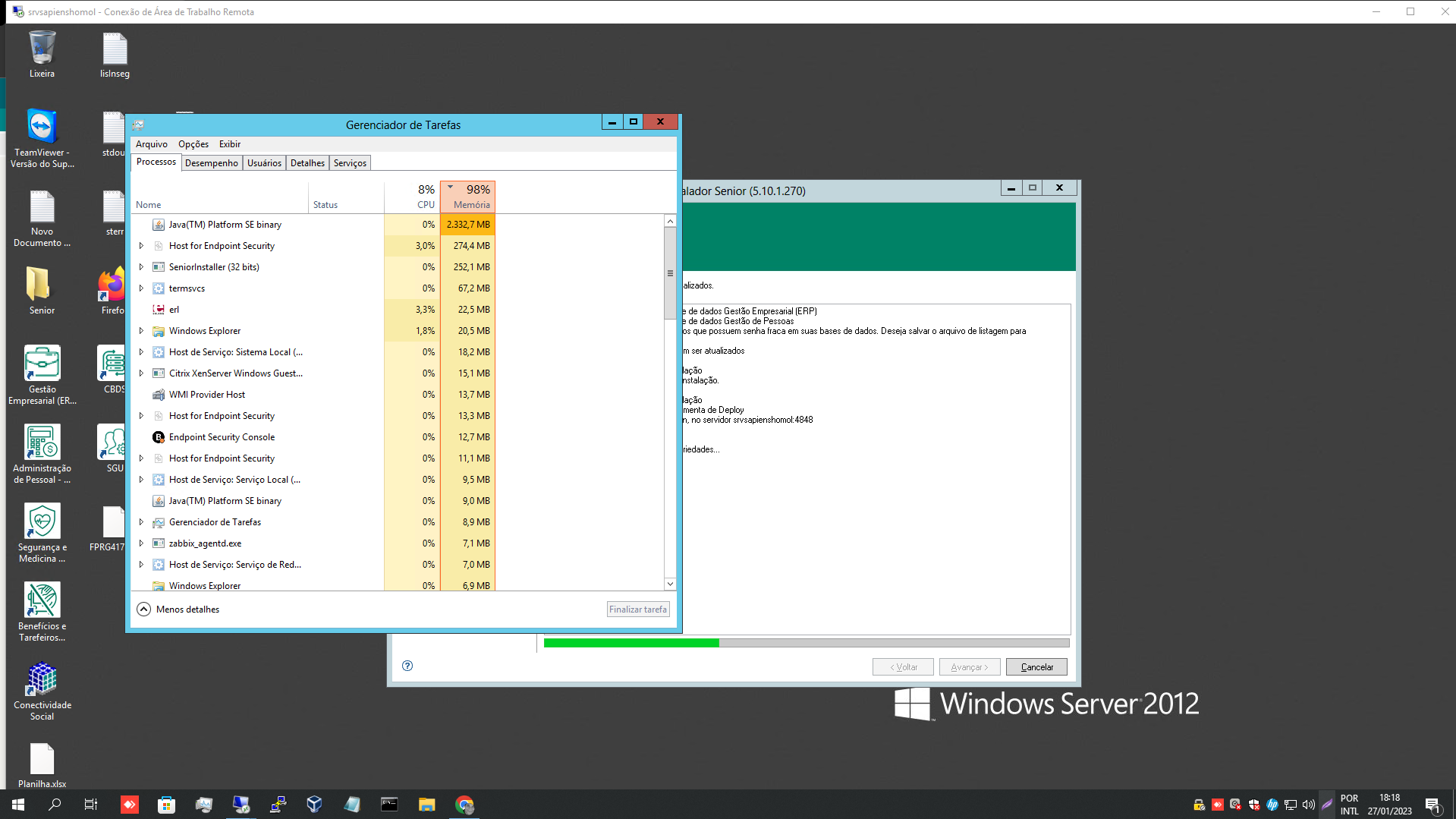The height and width of the screenshot is (819, 1456).
Task: Expand Citrix XenServer Windows Guest row
Action: point(141,373)
